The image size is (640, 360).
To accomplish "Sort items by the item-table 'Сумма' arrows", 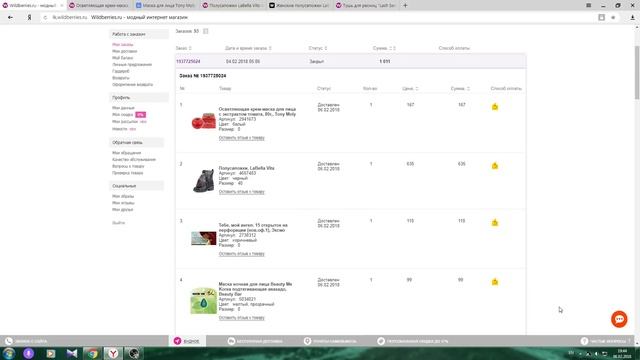I will (468, 89).
